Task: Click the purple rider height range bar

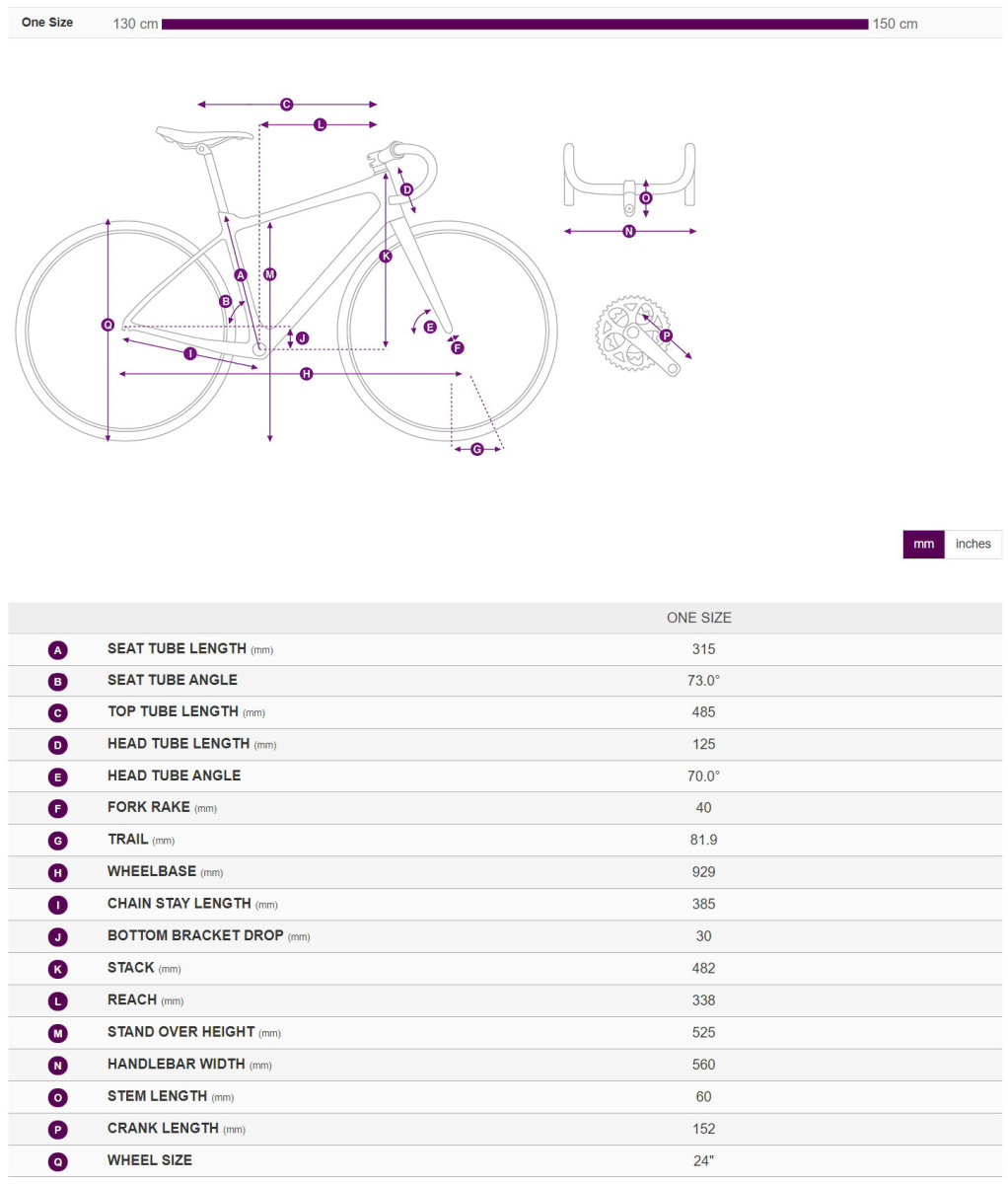Action: (515, 24)
